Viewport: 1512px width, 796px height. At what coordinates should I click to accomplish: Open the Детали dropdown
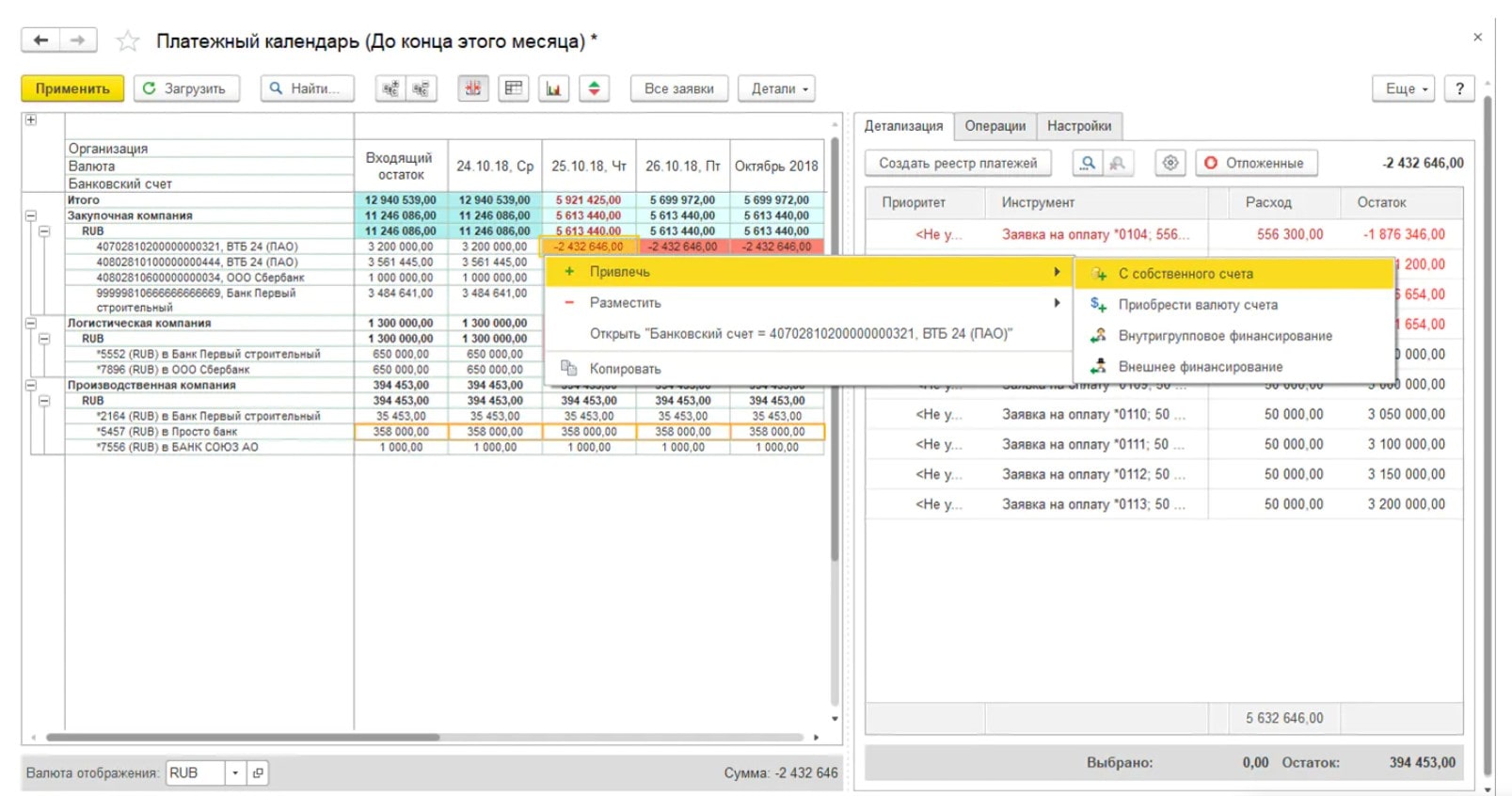pos(777,88)
